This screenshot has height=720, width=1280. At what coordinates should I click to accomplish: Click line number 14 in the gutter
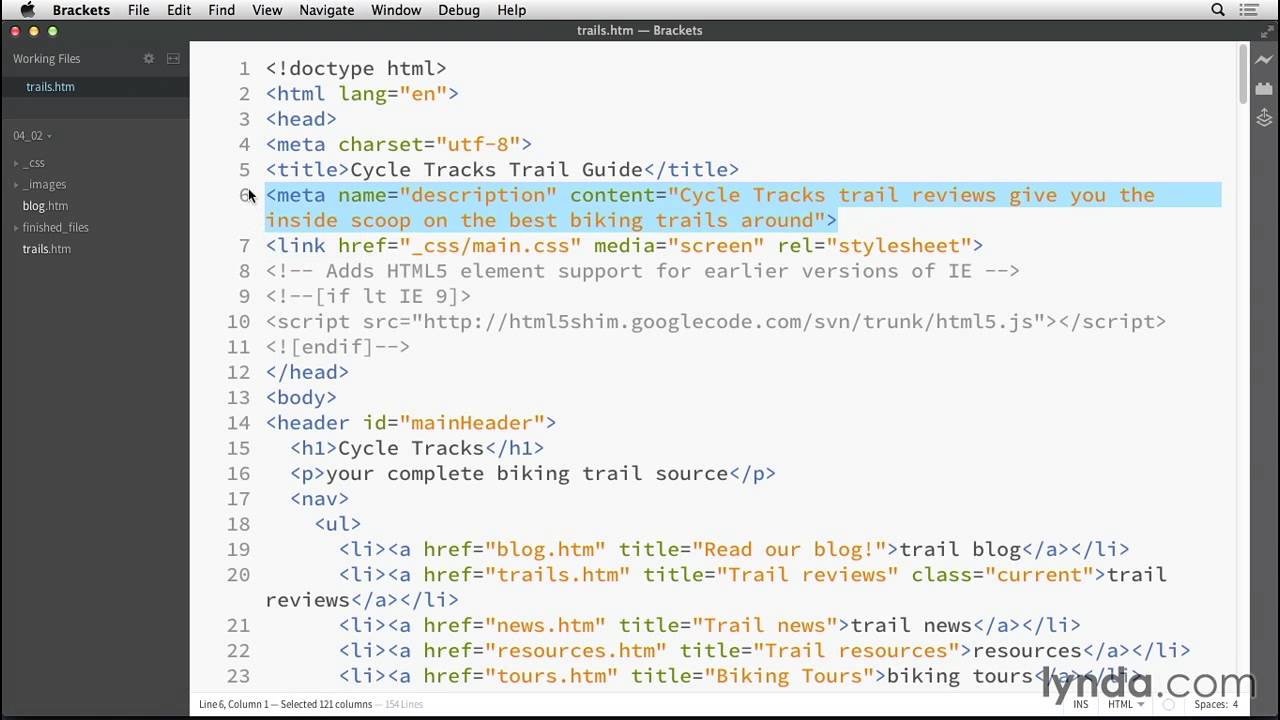click(238, 423)
